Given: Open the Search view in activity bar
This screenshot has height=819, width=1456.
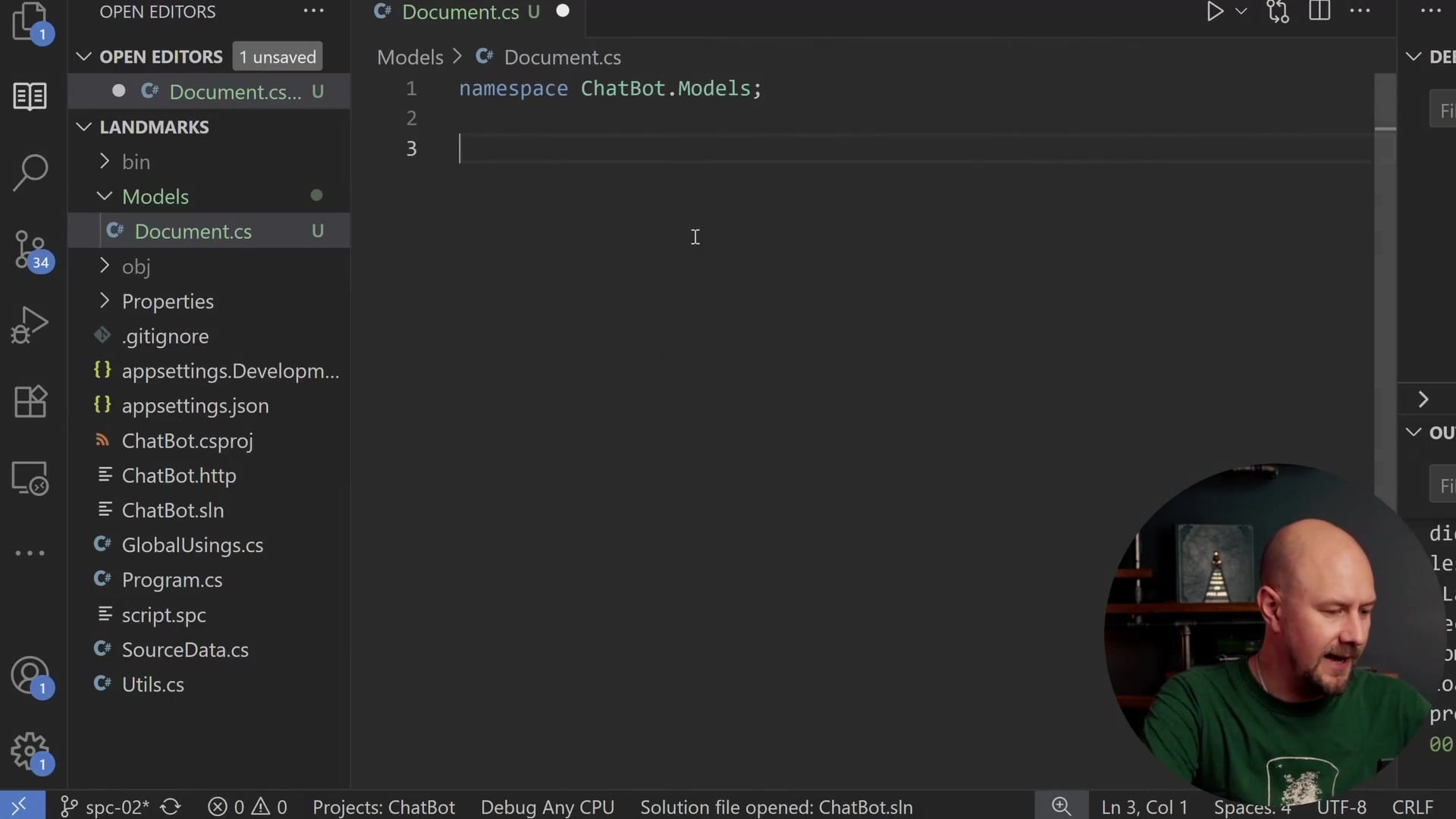Looking at the screenshot, I should click(30, 172).
